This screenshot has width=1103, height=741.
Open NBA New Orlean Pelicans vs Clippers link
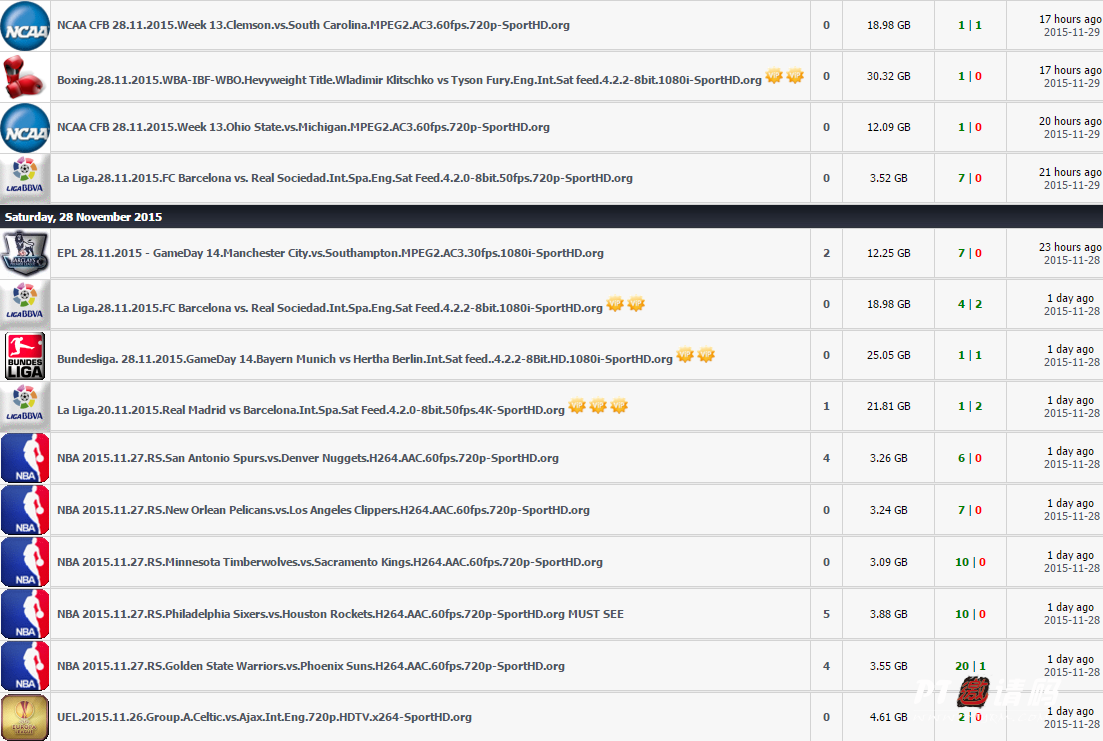tap(323, 510)
